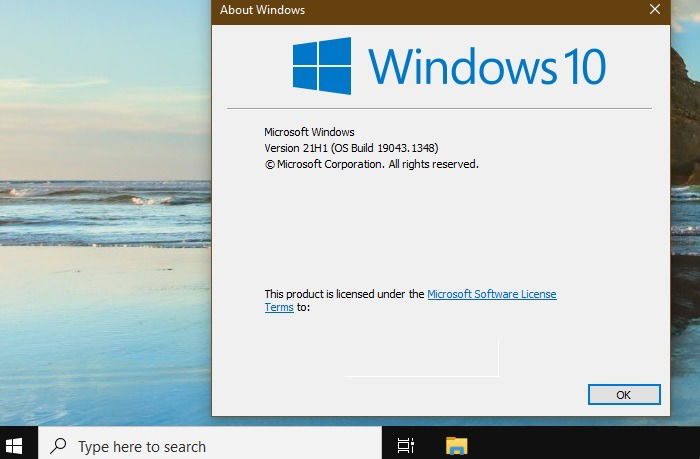This screenshot has height=459, width=700.
Task: Open the Microsoft Software License link
Action: click(x=492, y=294)
